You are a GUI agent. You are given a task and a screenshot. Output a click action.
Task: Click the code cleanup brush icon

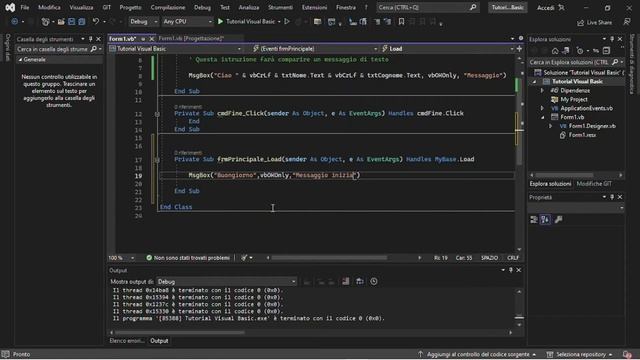tap(244, 258)
